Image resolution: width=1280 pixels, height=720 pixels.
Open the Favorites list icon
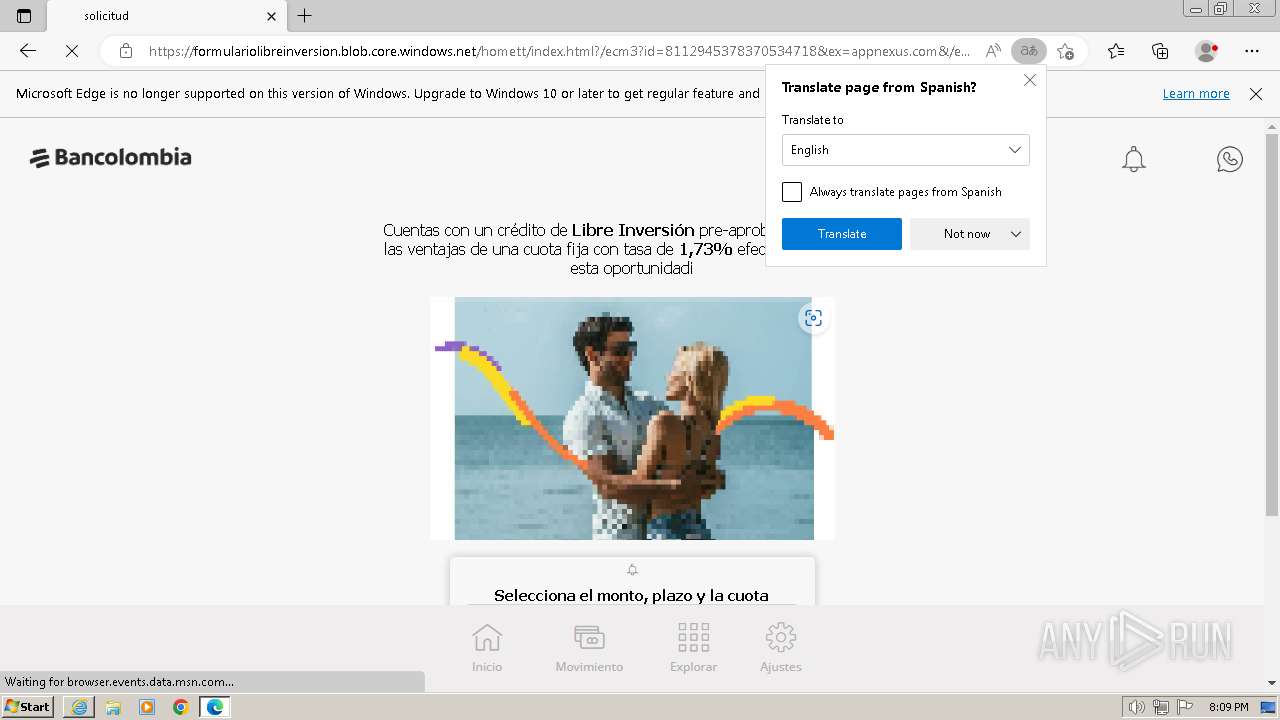tap(1116, 51)
